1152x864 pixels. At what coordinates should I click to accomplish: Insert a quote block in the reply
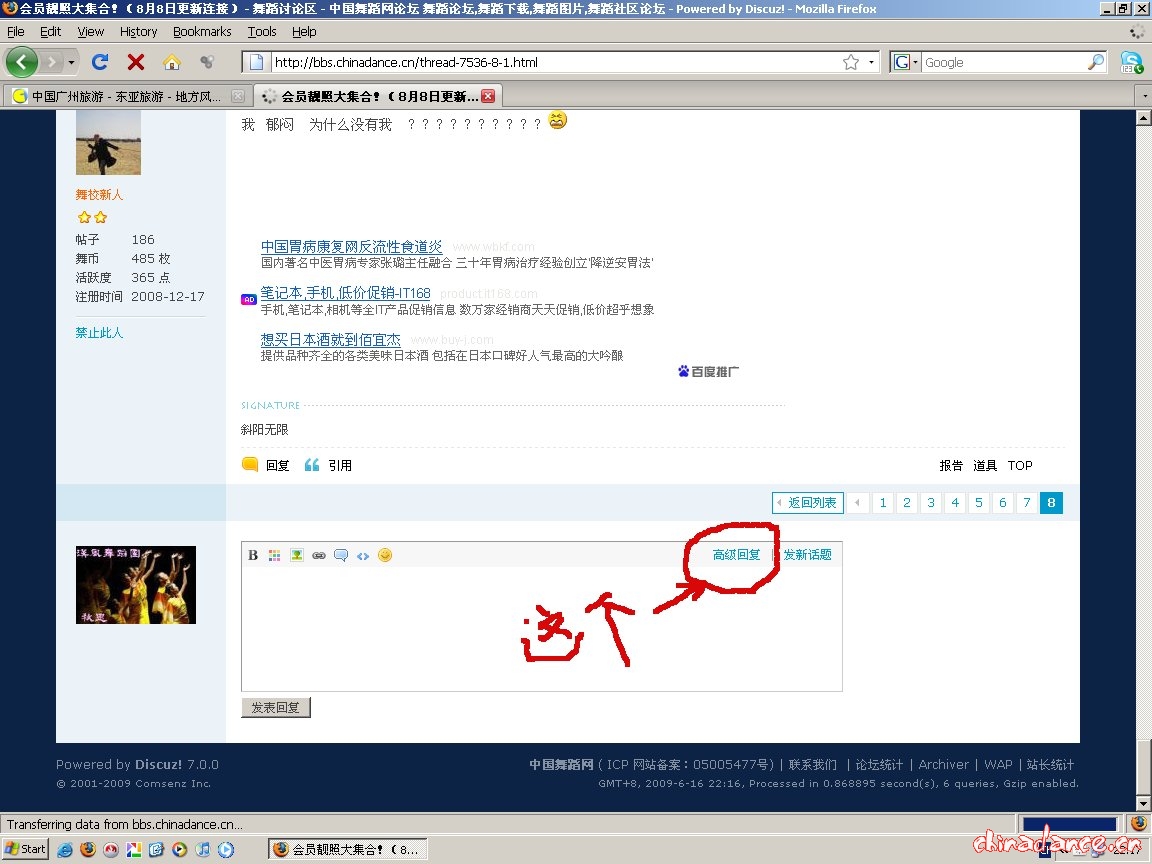coord(341,555)
